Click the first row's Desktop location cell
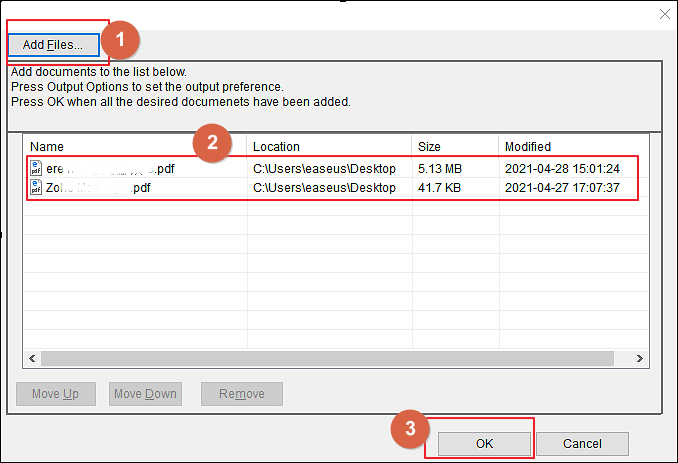The image size is (678, 463). pos(324,168)
